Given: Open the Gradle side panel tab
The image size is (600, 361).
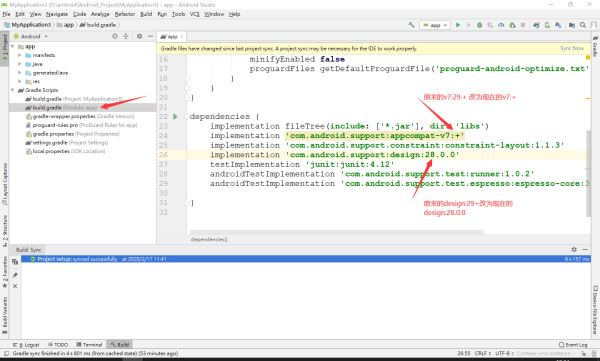Looking at the screenshot, I should click(x=595, y=46).
